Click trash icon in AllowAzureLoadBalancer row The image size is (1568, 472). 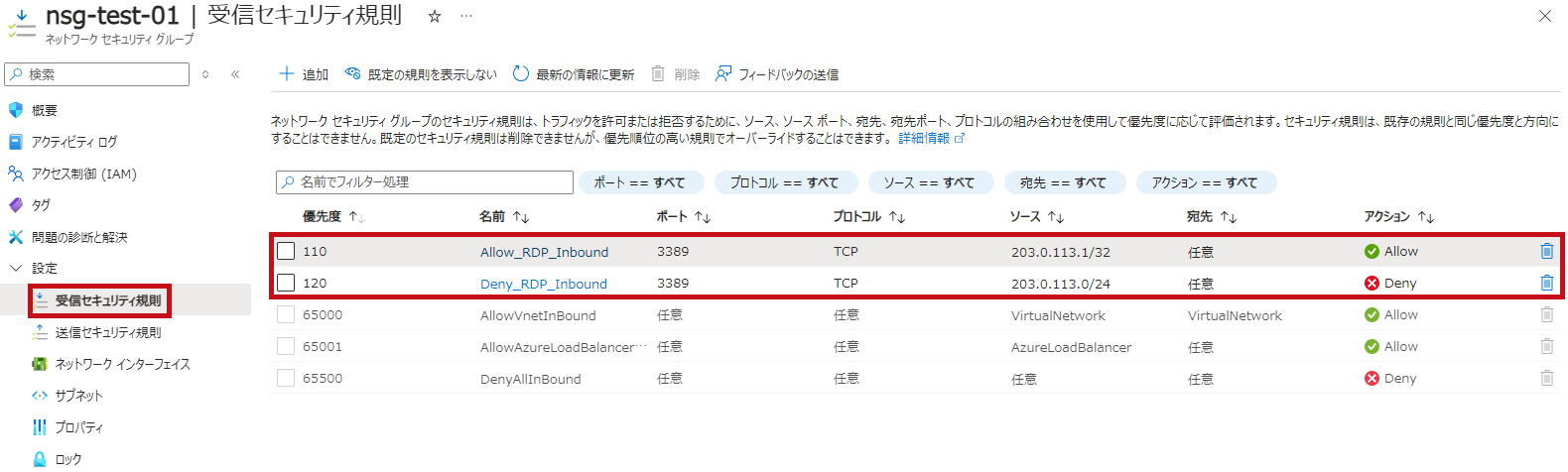pyautogui.click(x=1546, y=346)
